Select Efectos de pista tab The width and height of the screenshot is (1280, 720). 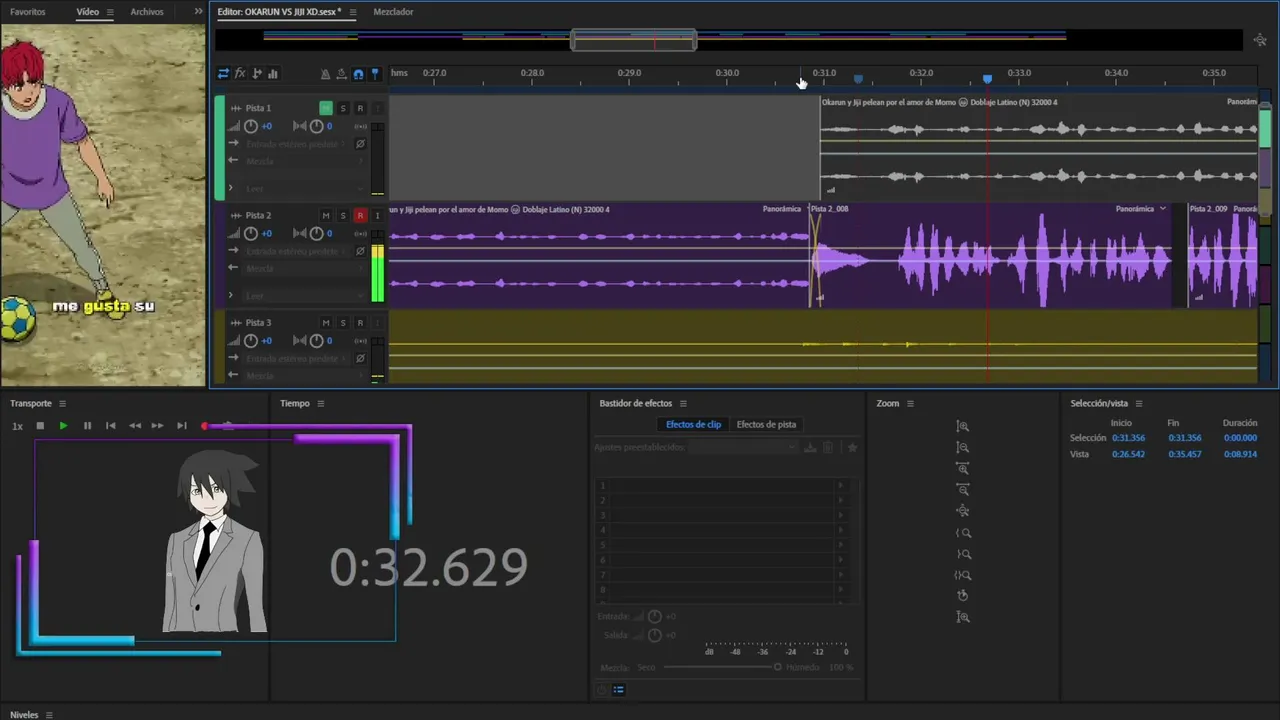(766, 424)
